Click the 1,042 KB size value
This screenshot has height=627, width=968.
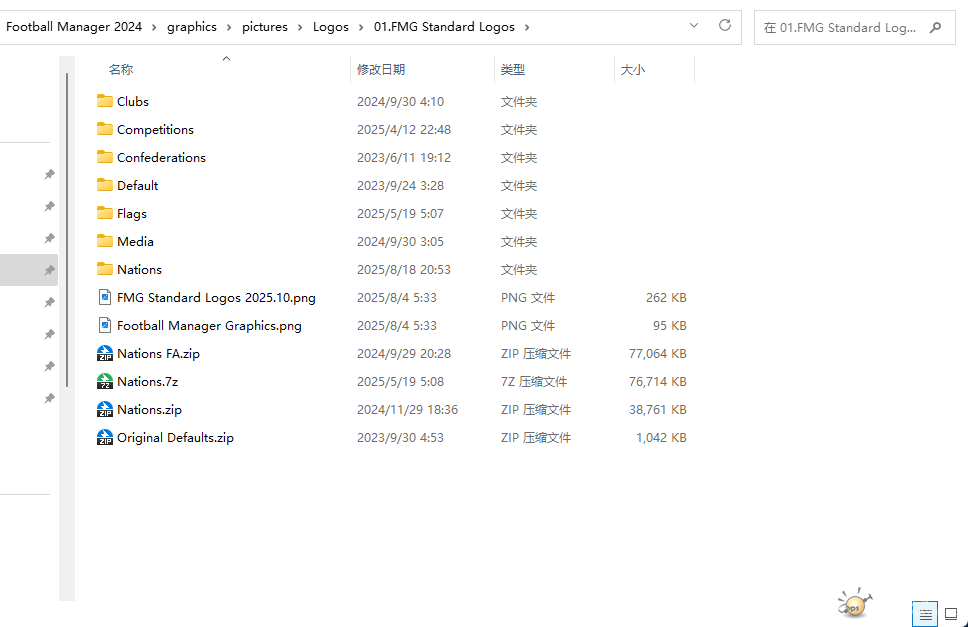(x=661, y=438)
